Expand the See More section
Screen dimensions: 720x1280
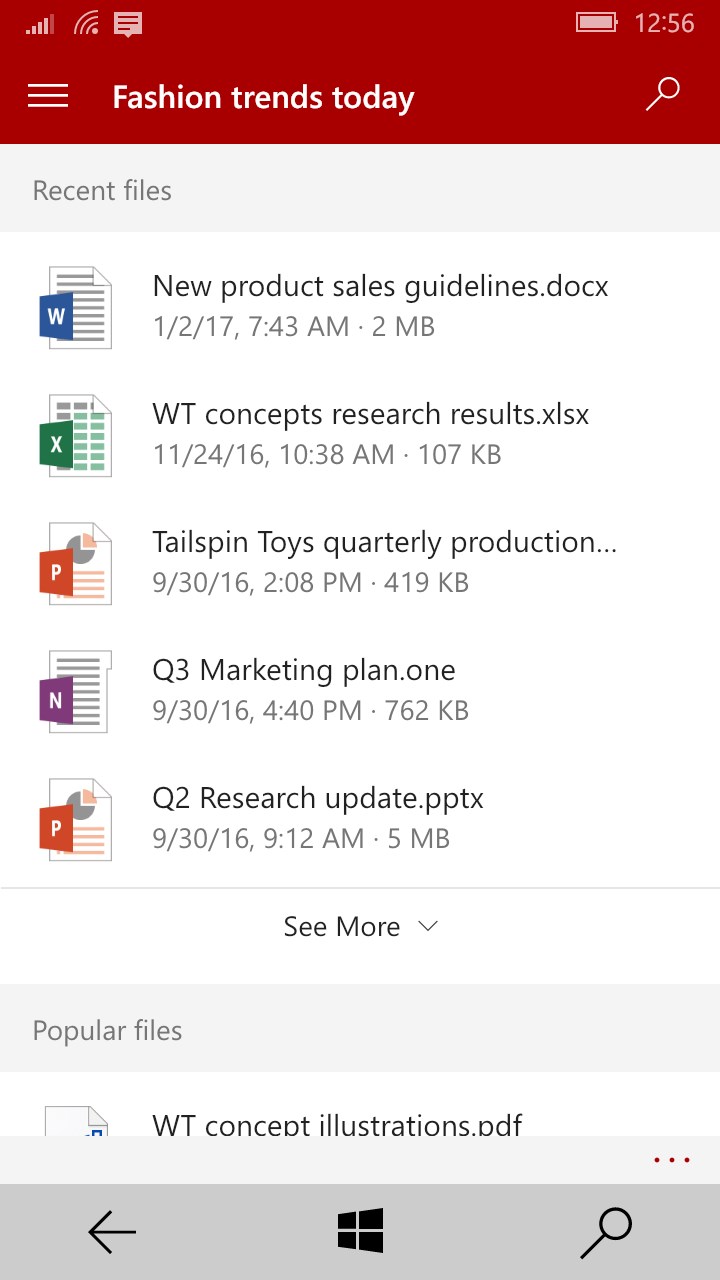pyautogui.click(x=343, y=926)
